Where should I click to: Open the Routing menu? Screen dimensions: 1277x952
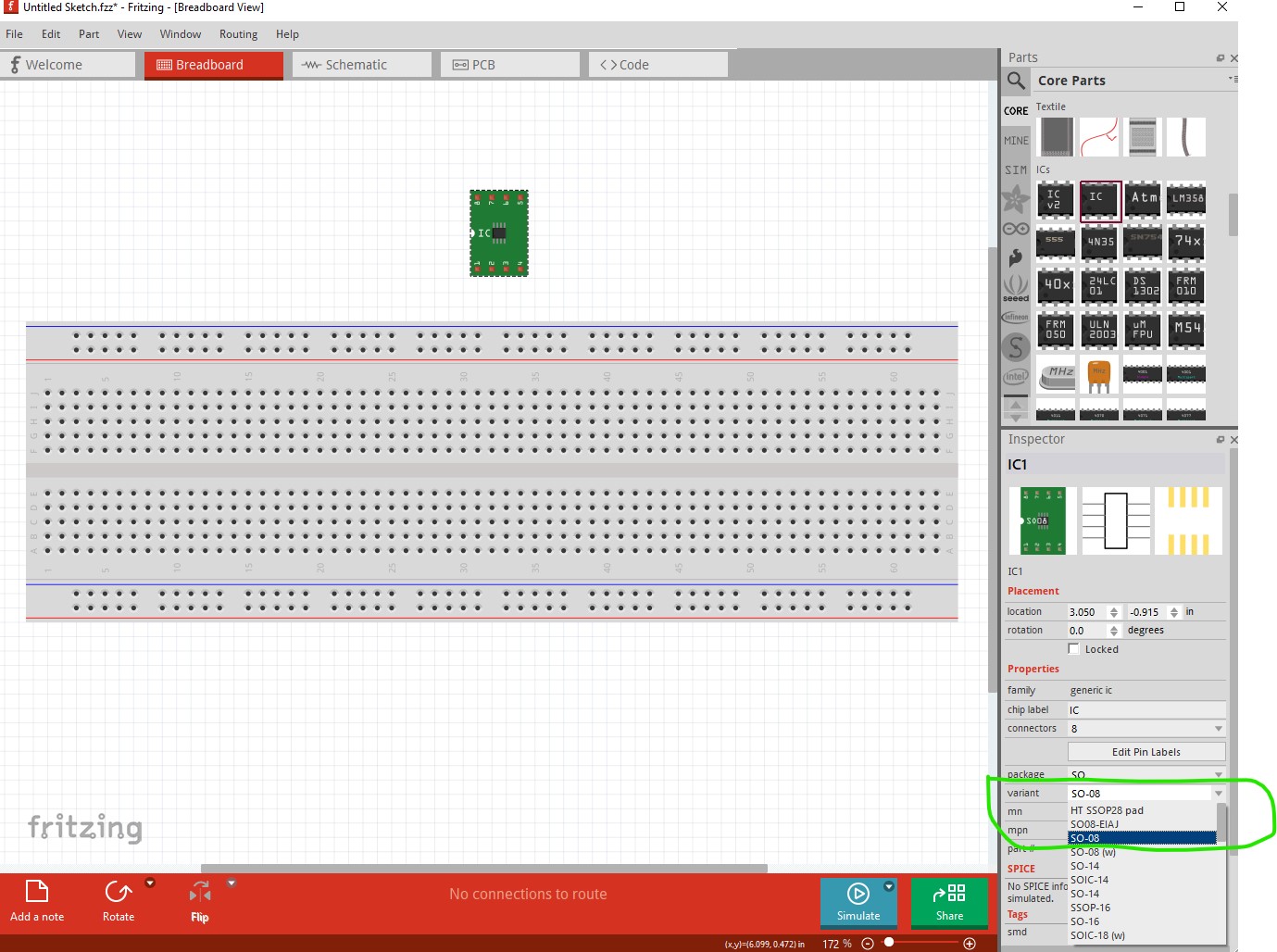(238, 34)
